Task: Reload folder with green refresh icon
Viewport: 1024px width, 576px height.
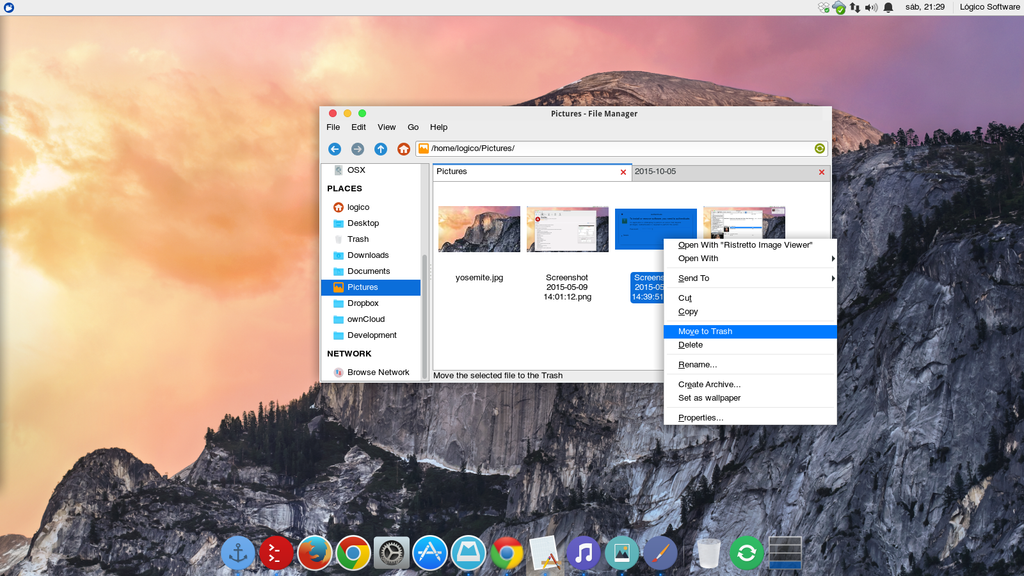Action: 820,148
